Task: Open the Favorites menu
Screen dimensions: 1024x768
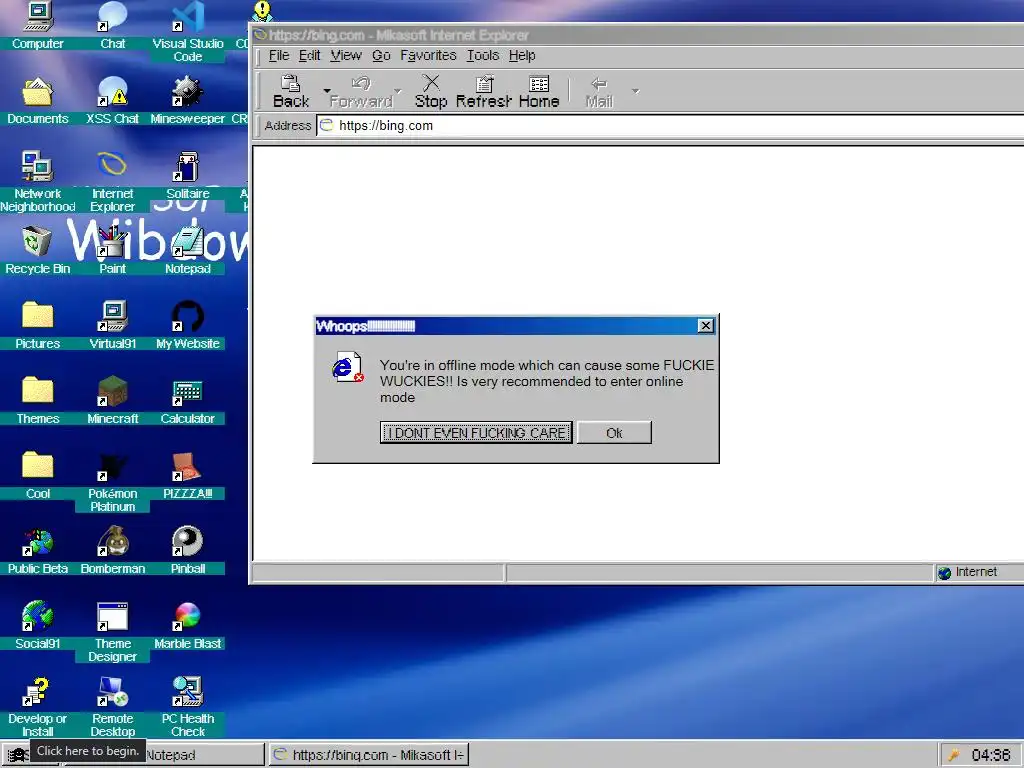Action: coord(428,56)
